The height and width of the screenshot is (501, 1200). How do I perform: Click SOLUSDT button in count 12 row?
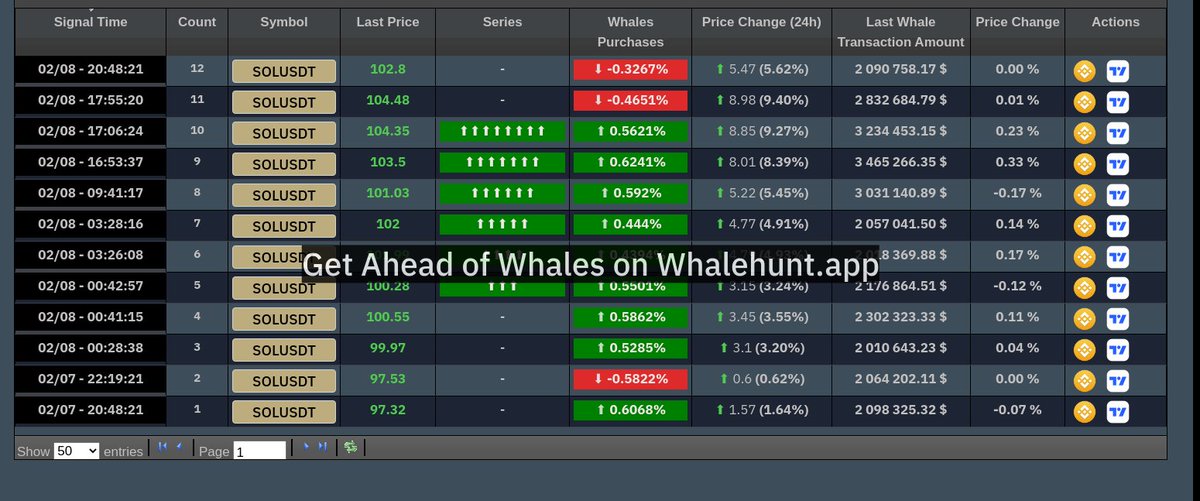284,71
